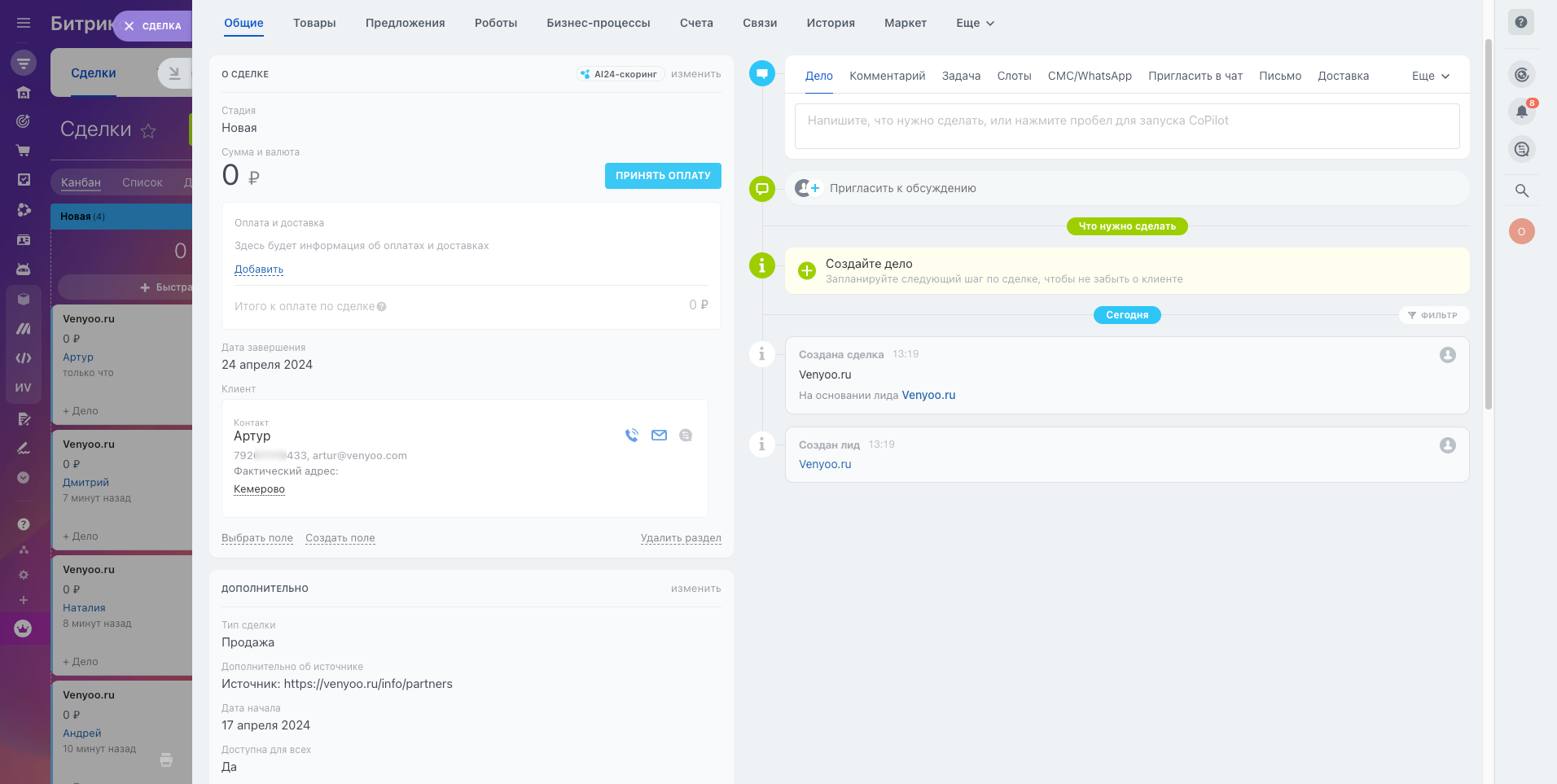Open settings gear in left sidebar
The image size is (1557, 784).
[24, 575]
